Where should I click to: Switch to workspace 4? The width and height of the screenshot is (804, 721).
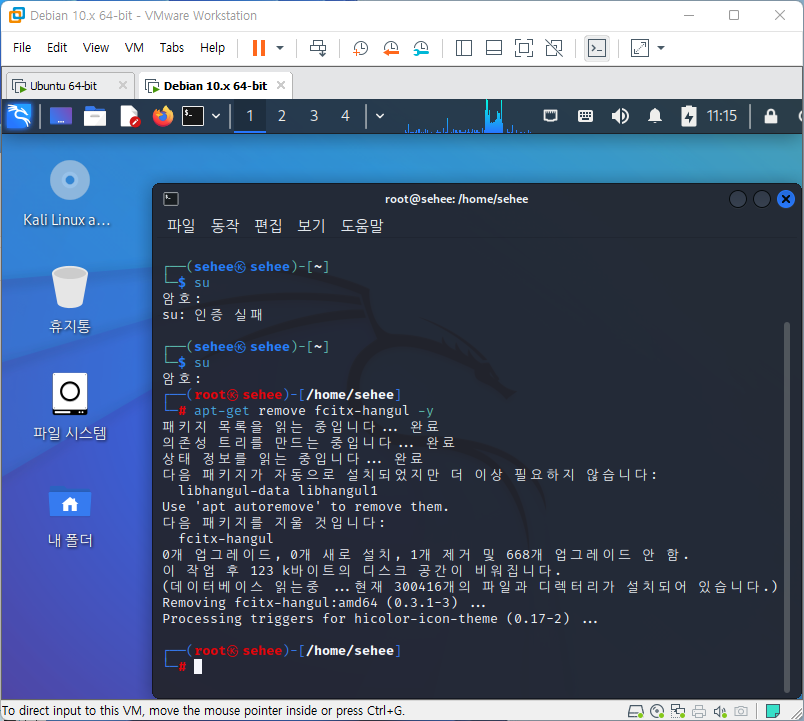[346, 116]
